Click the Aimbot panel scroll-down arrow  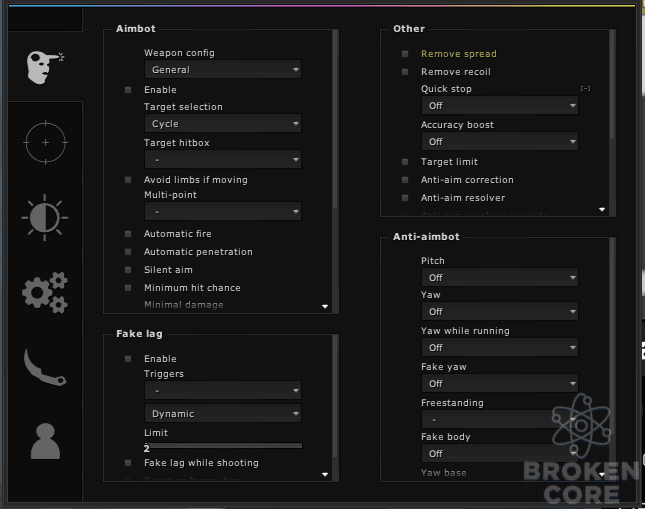pyautogui.click(x=325, y=306)
